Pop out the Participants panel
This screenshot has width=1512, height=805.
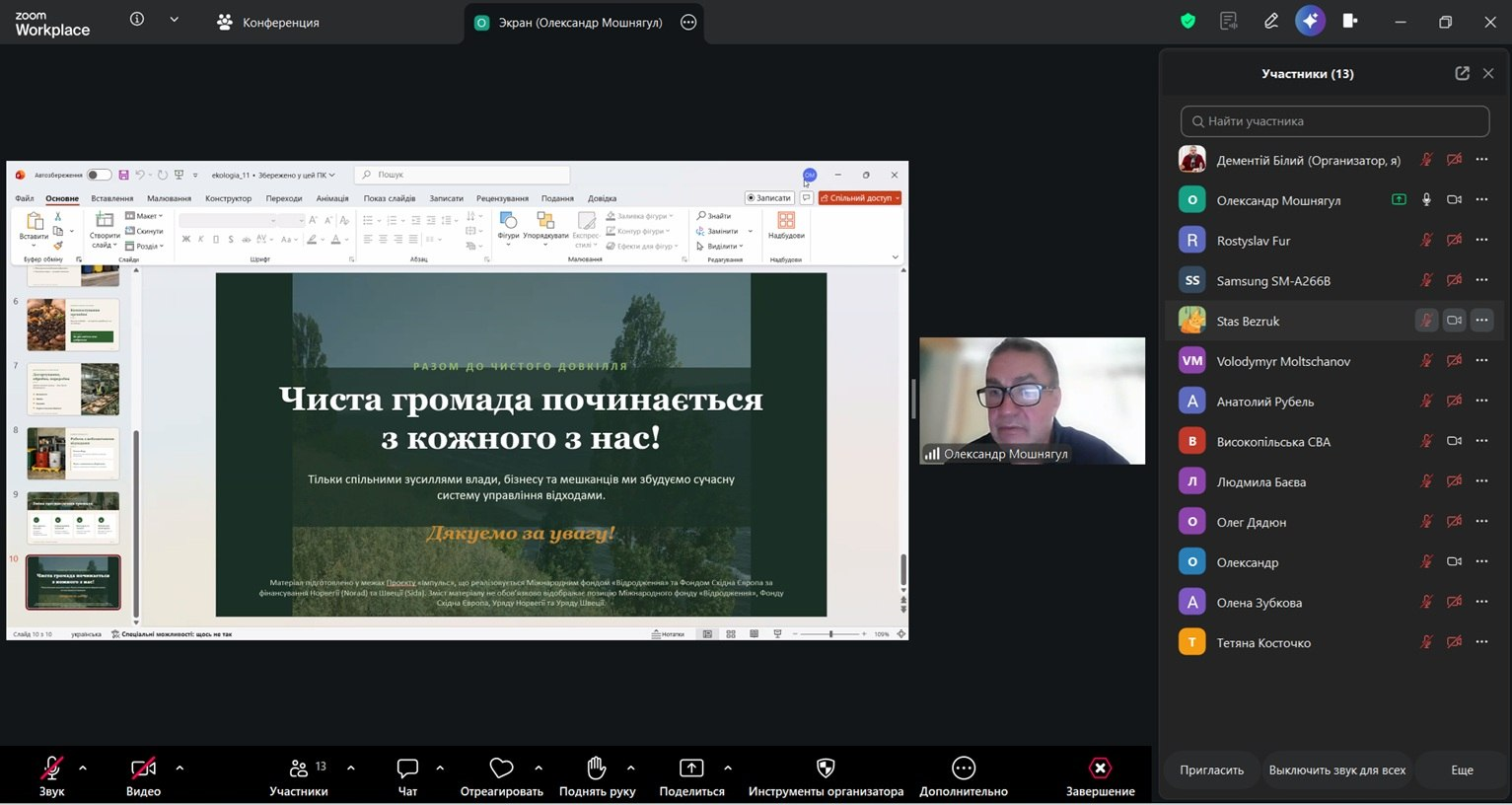click(x=1462, y=73)
